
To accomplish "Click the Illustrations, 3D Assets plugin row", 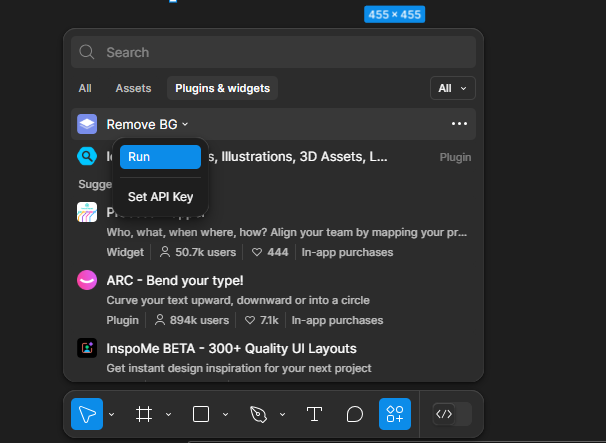I will click(x=273, y=157).
